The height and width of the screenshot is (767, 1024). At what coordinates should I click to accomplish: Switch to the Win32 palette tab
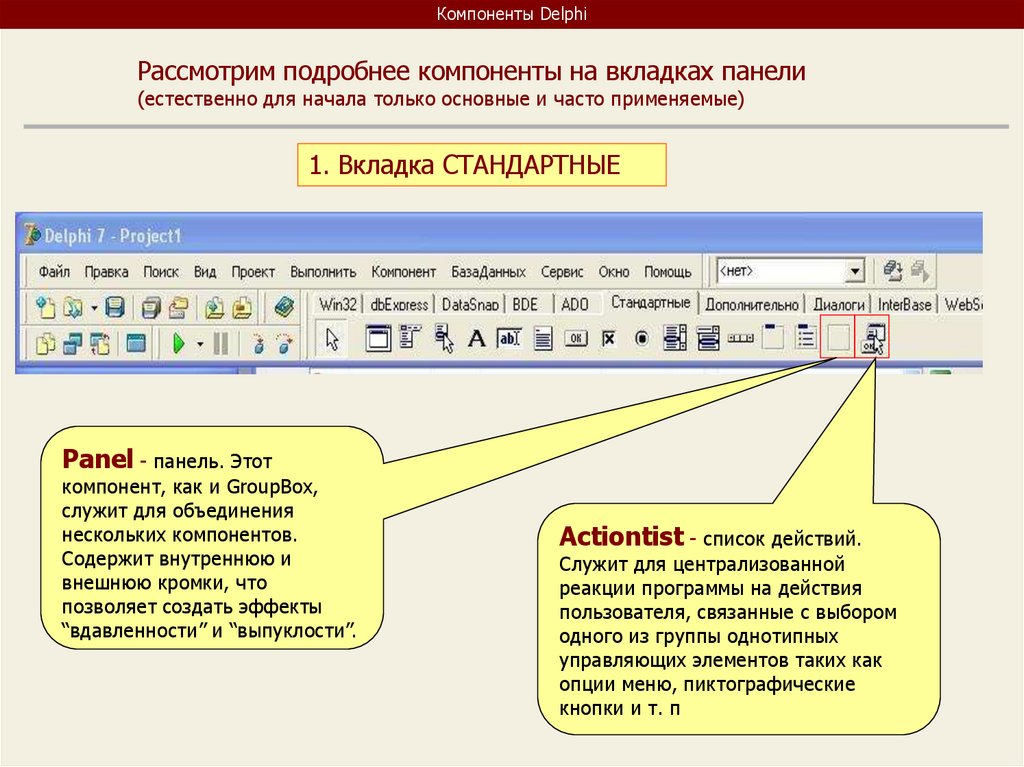coord(337,304)
